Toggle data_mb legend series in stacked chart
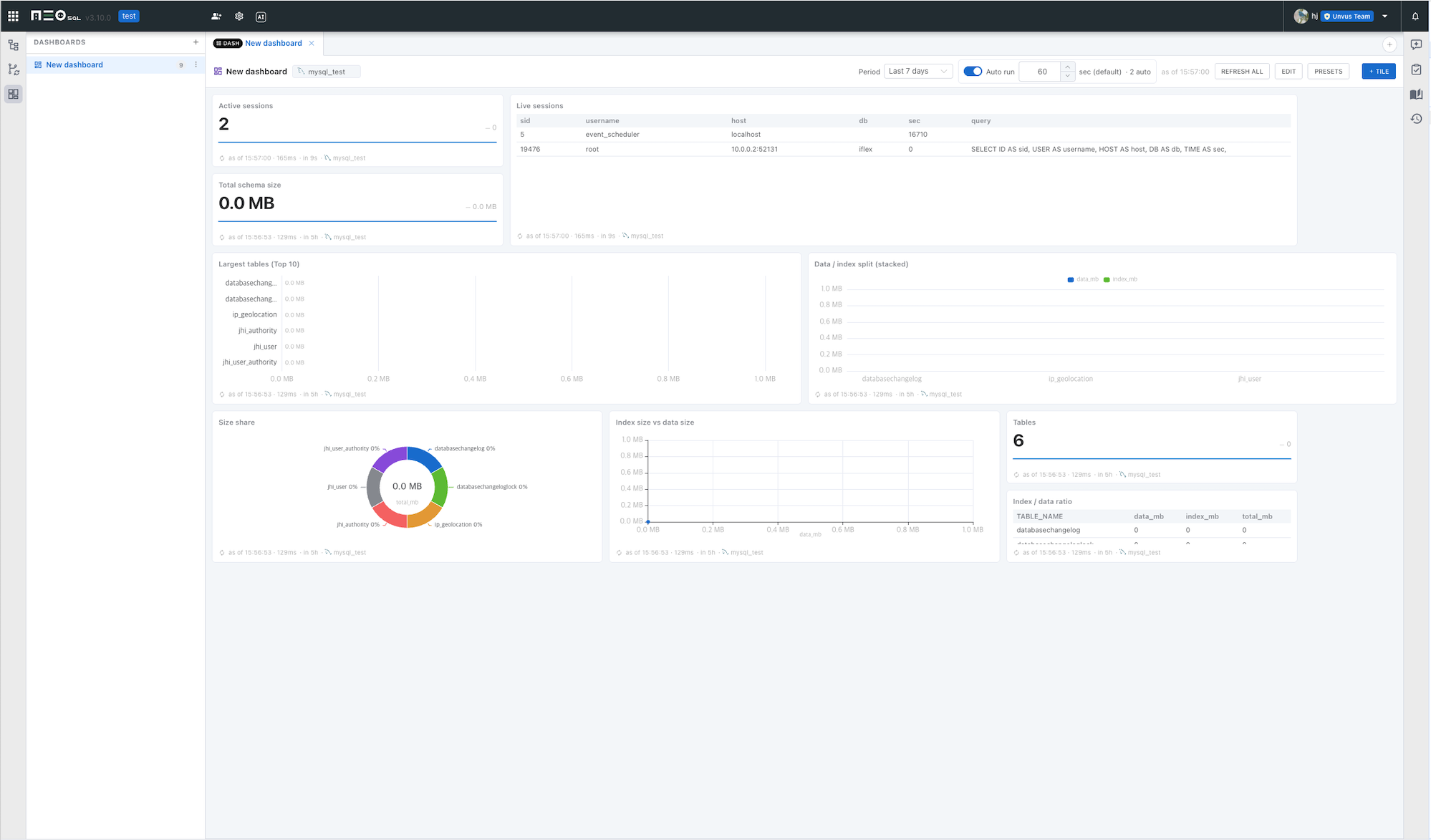The width and height of the screenshot is (1431, 840). pos(1082,279)
